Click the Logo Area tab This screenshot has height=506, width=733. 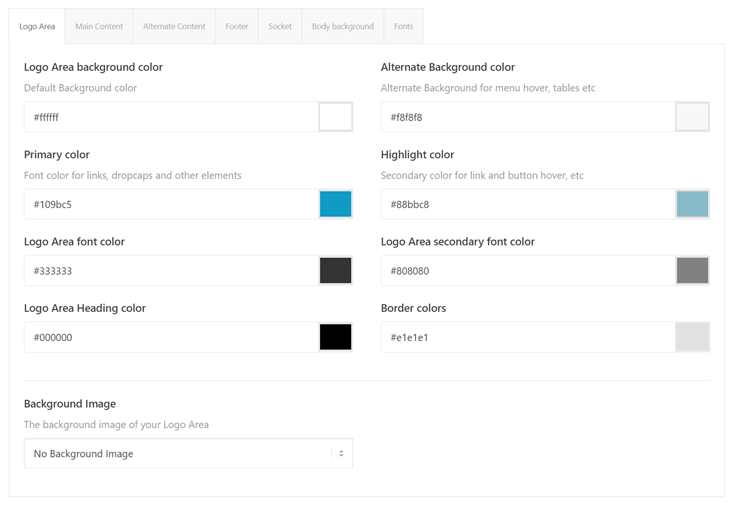click(37, 27)
